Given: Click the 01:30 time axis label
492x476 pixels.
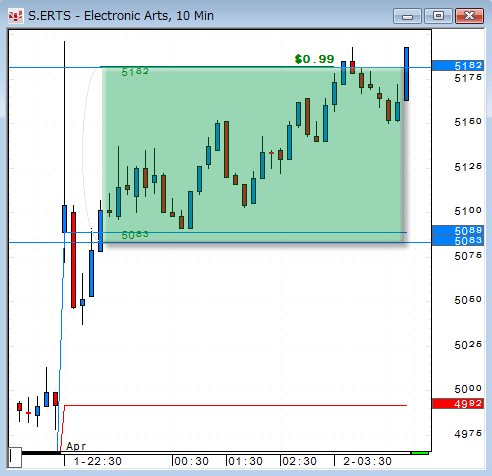Looking at the screenshot, I should 246,461.
